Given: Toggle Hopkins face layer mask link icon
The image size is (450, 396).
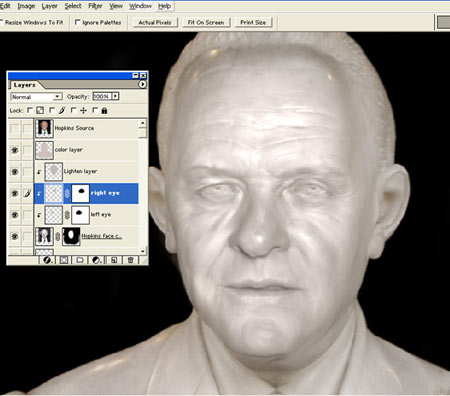Looking at the screenshot, I should click(x=58, y=237).
